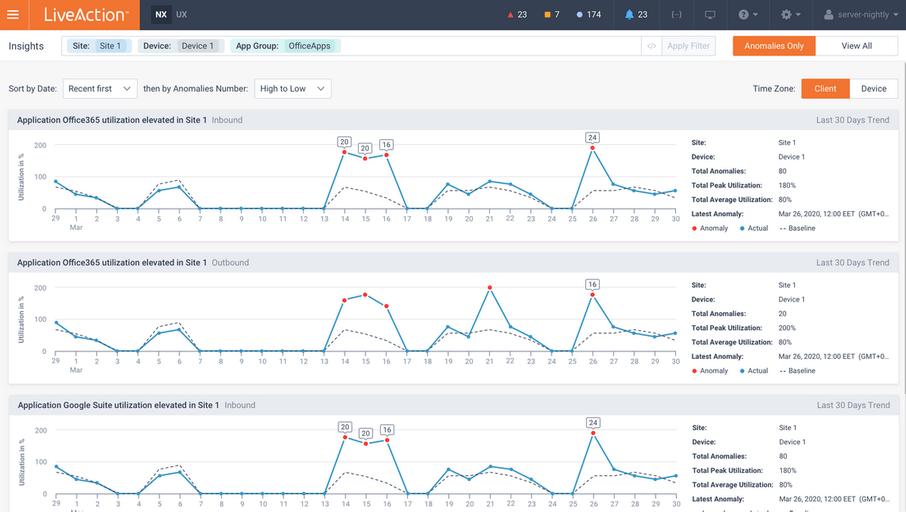906x512 pixels.
Task: Click Last 30 Days Trend in Office365 Inbound card
Action: (852, 120)
